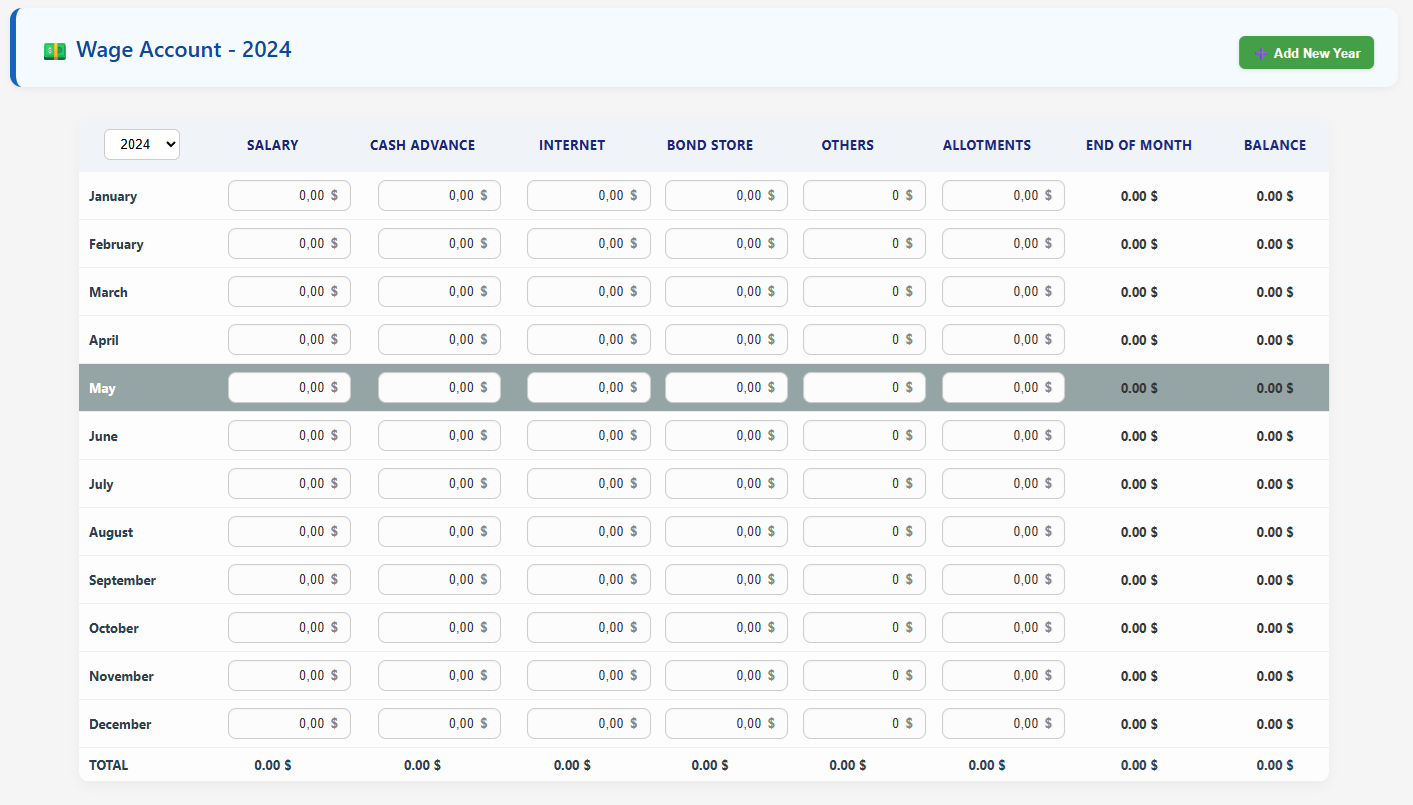Click the BALANCE column header
Viewport: 1413px width, 805px height.
[x=1275, y=145]
